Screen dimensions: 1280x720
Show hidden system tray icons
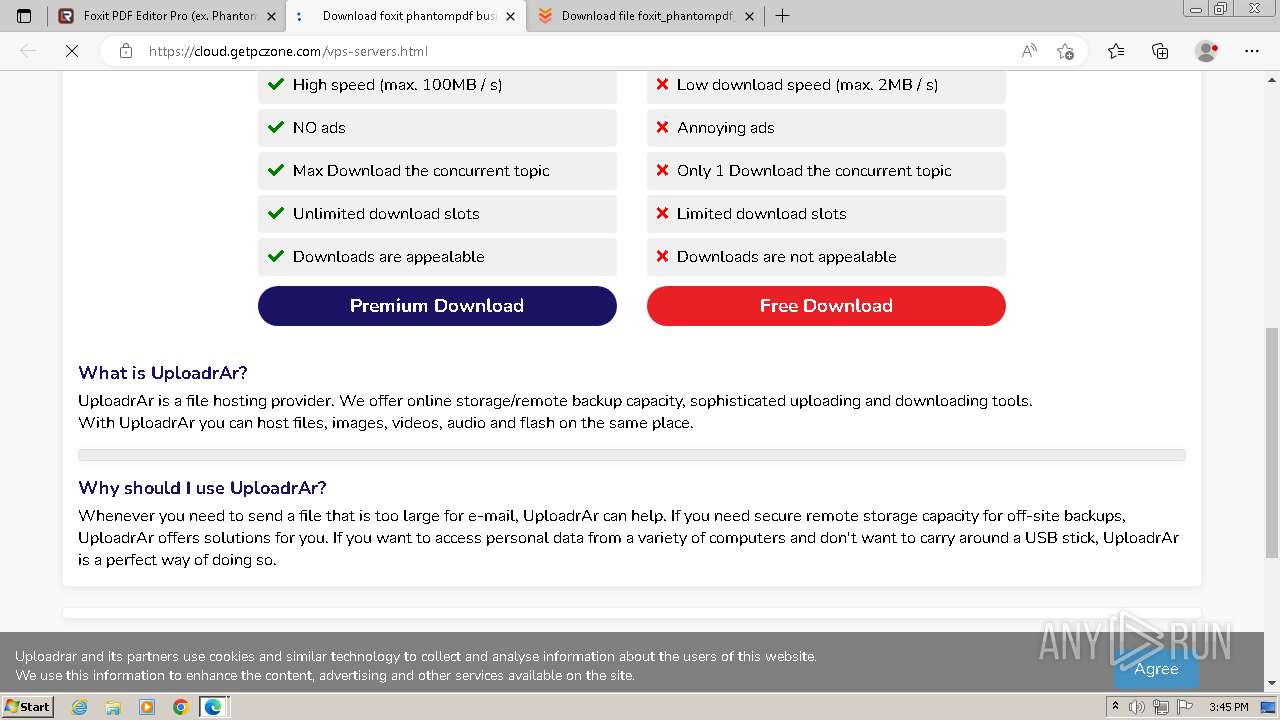click(x=1115, y=707)
